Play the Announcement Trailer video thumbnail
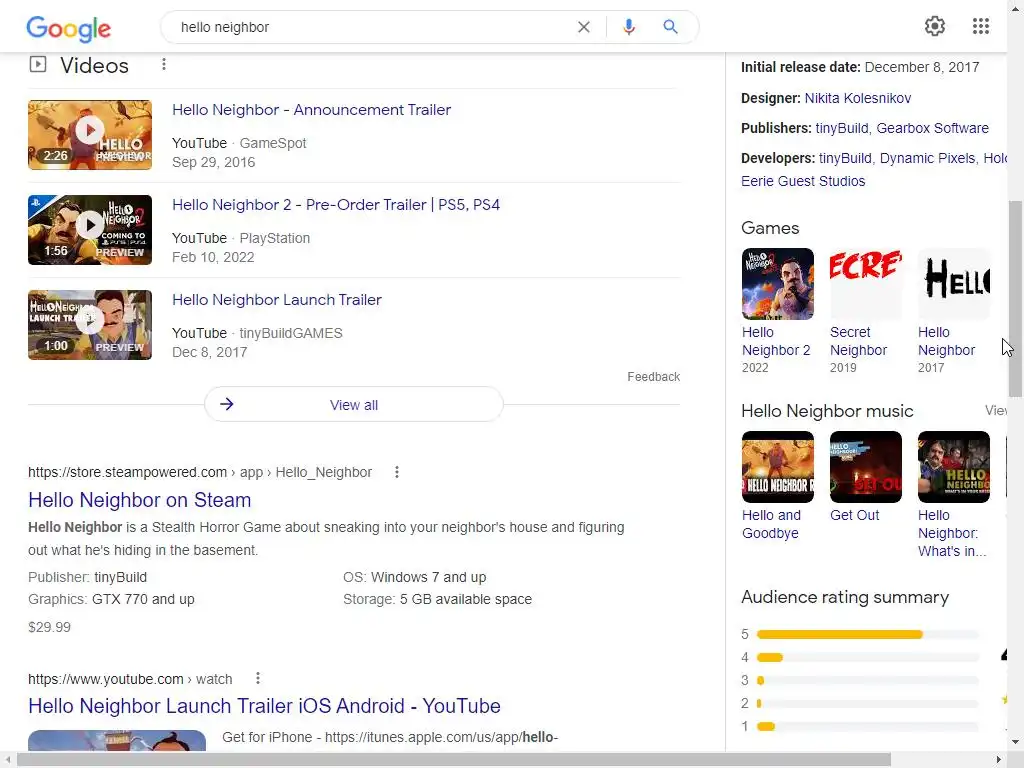This screenshot has height=768, width=1024. pos(90,135)
